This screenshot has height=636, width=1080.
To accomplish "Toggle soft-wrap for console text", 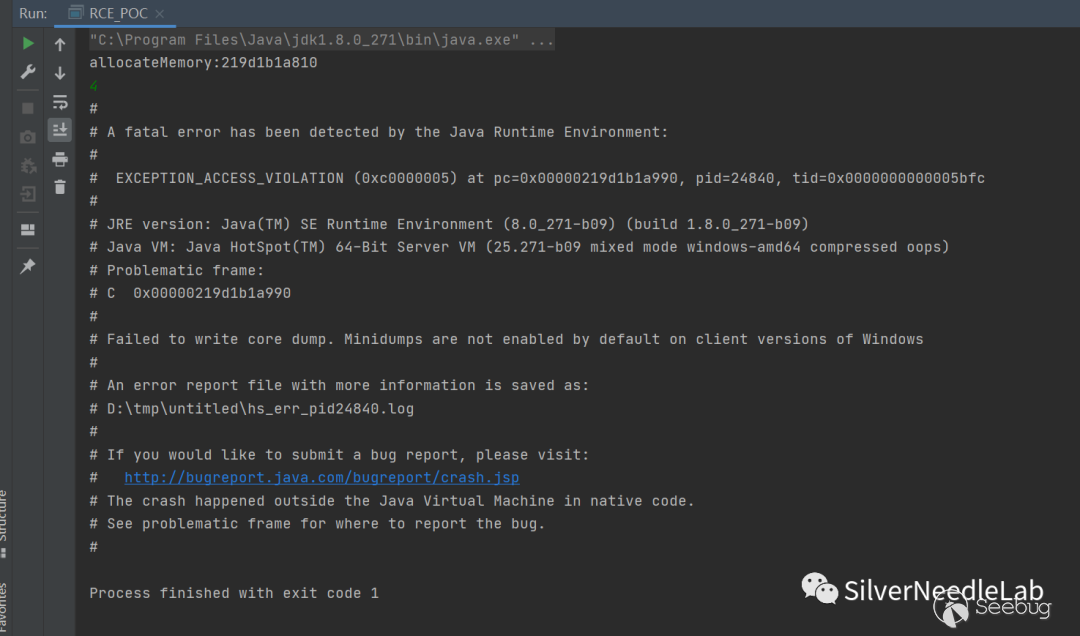I will coord(60,102).
